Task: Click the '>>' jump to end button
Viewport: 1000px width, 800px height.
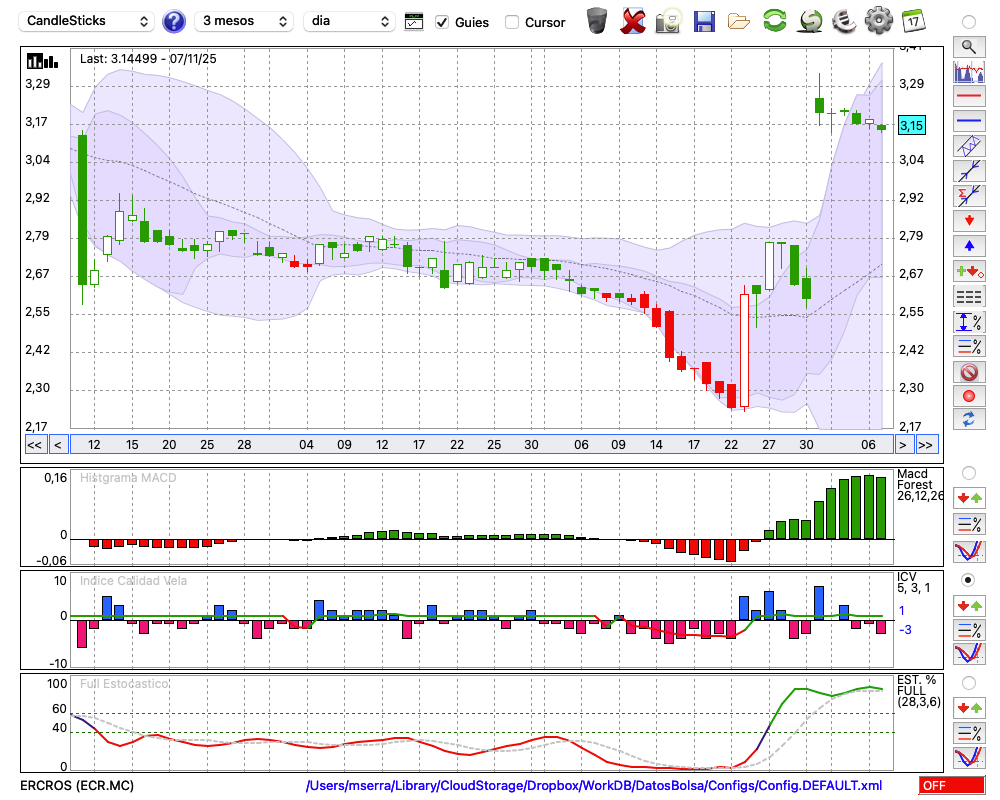Action: click(x=926, y=445)
